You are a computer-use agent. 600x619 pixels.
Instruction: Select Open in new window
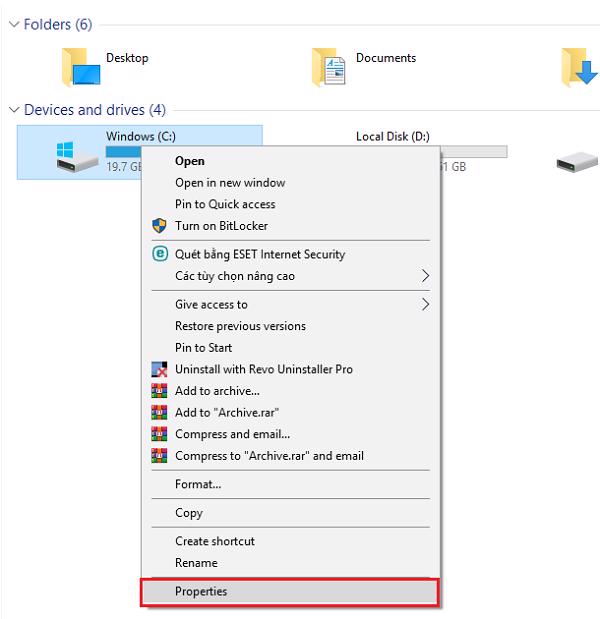(230, 183)
